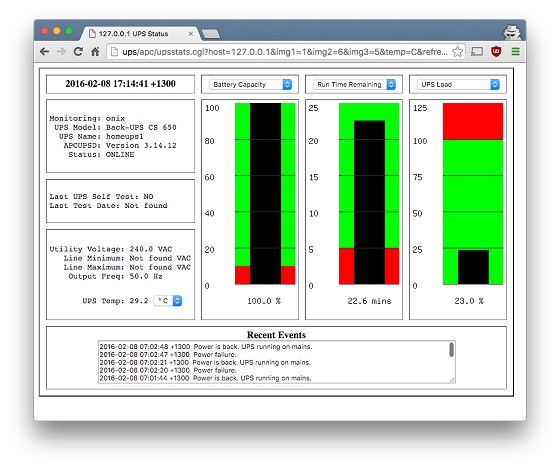Click the URL address bar
The height and width of the screenshot is (469, 560).
(x=279, y=52)
